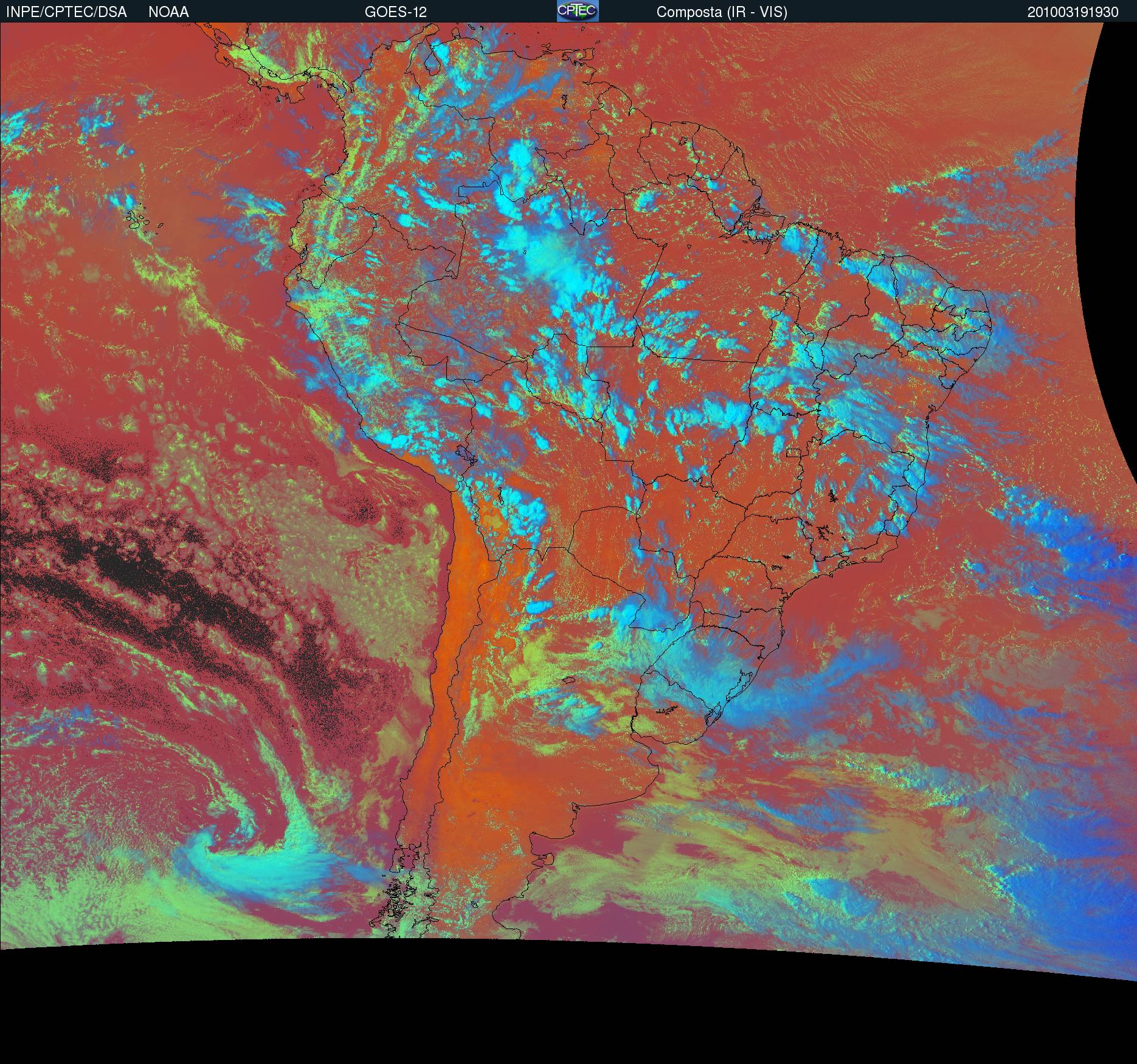Screen dimensions: 1137x1064
Task: Click the INPE/CPTEC/DSA header text
Action: pos(66,12)
